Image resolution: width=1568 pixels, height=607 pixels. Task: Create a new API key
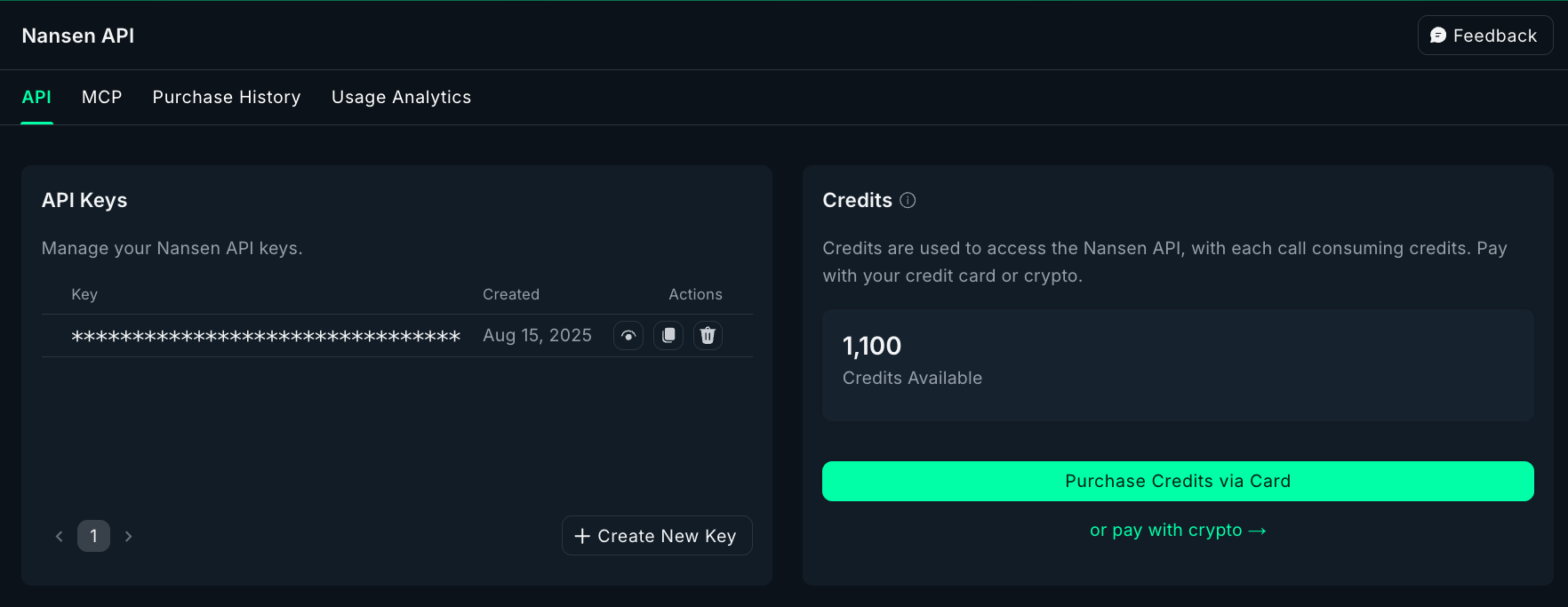tap(657, 536)
